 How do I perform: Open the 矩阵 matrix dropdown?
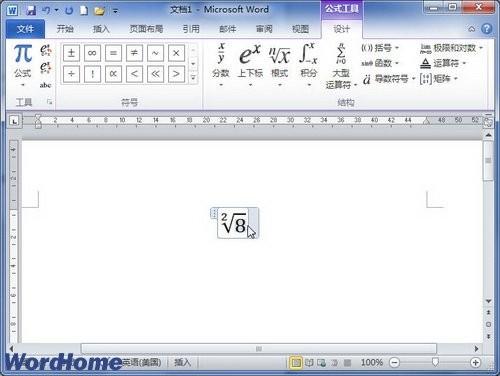(x=438, y=79)
